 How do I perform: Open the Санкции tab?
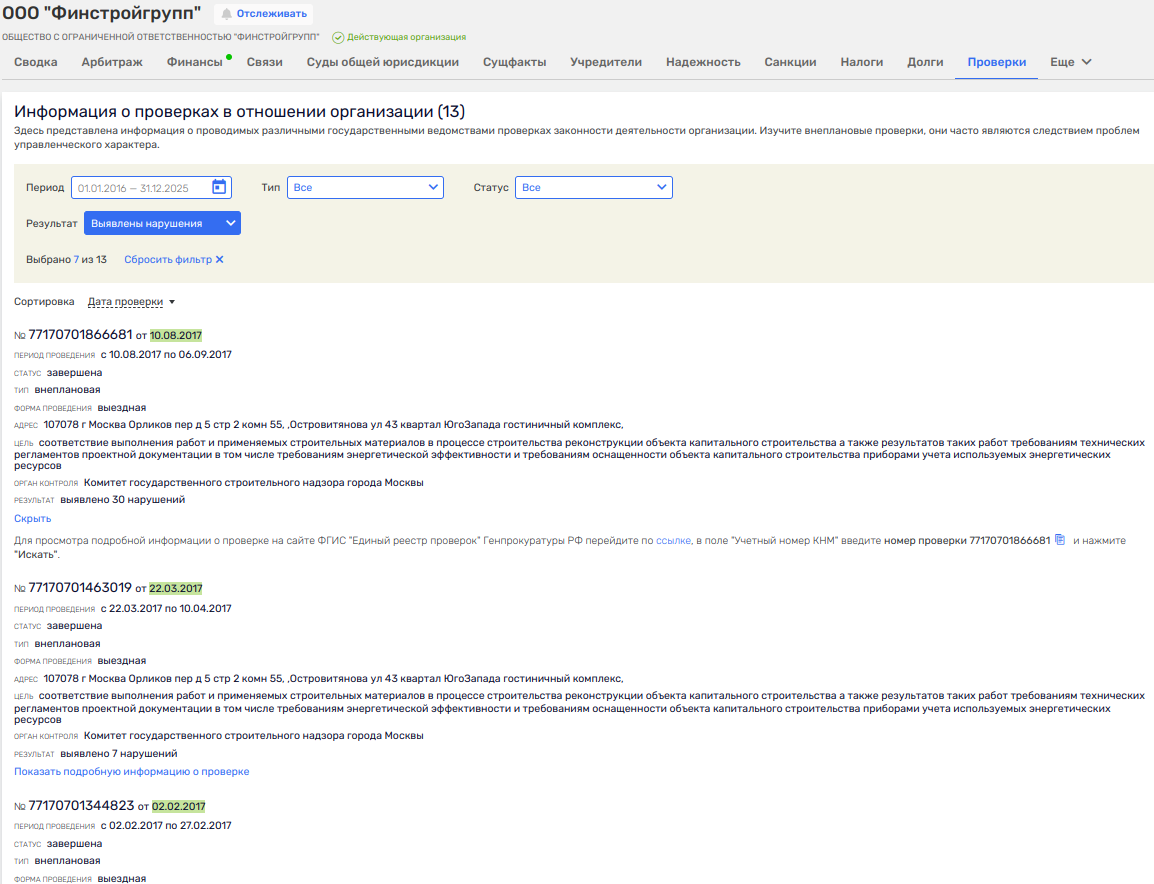[x=790, y=62]
